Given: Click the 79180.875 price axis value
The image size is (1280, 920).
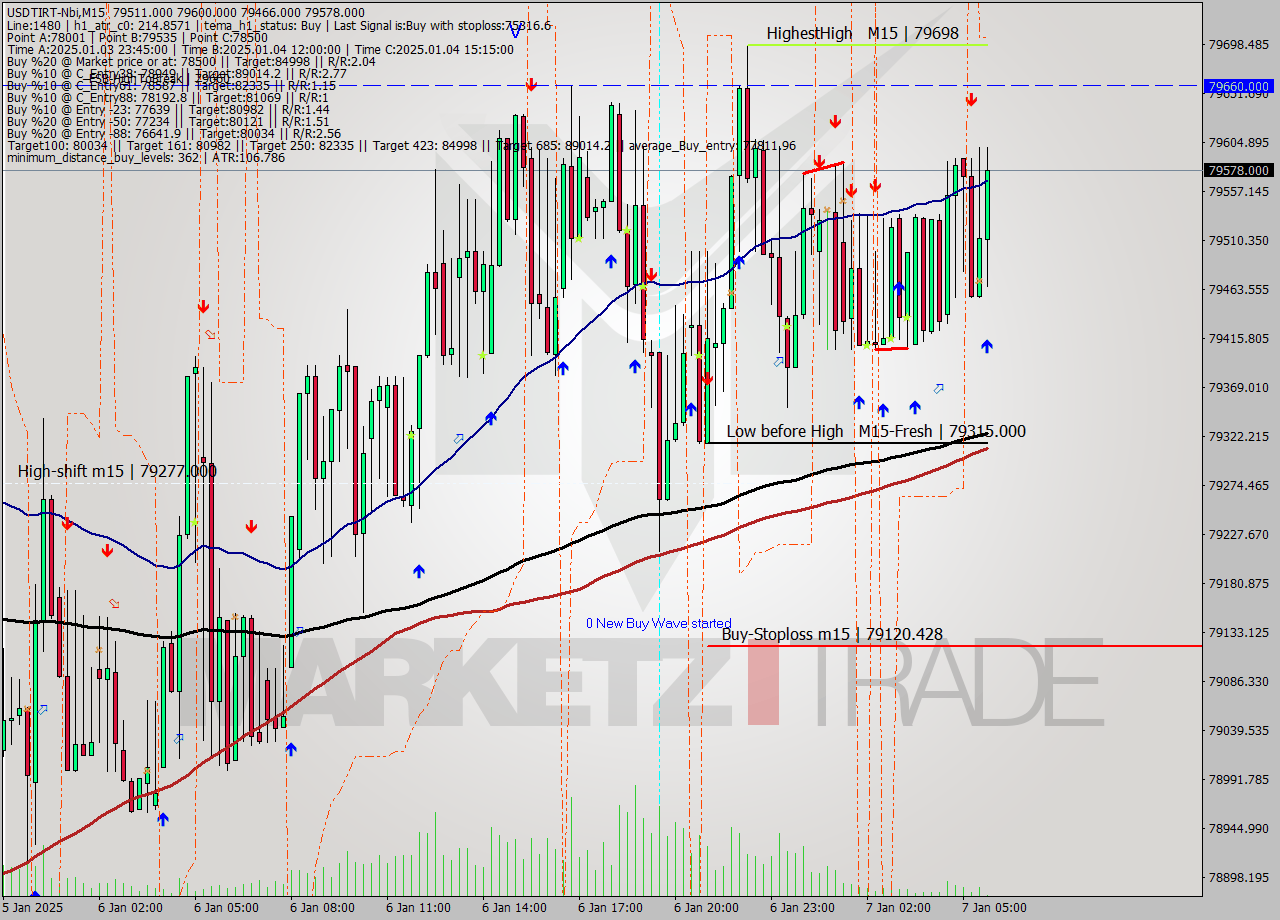Looking at the screenshot, I should (1240, 583).
